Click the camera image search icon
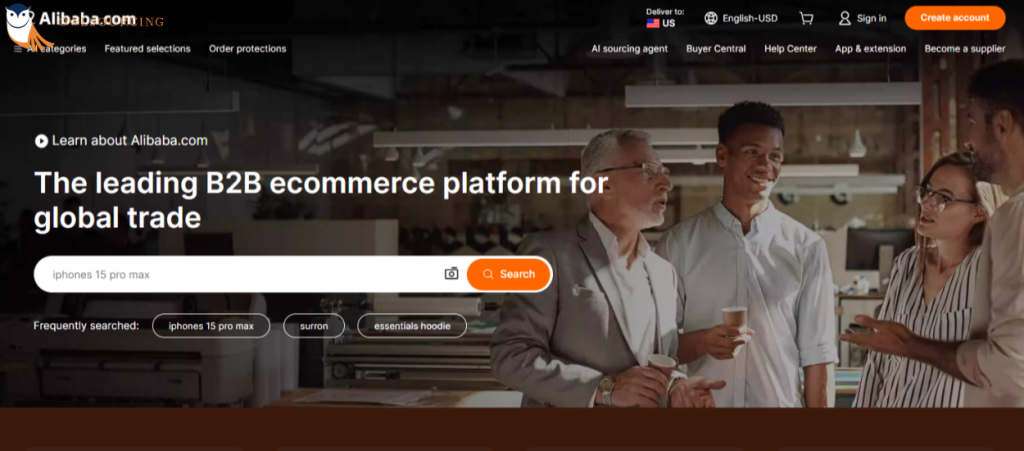 [x=451, y=273]
